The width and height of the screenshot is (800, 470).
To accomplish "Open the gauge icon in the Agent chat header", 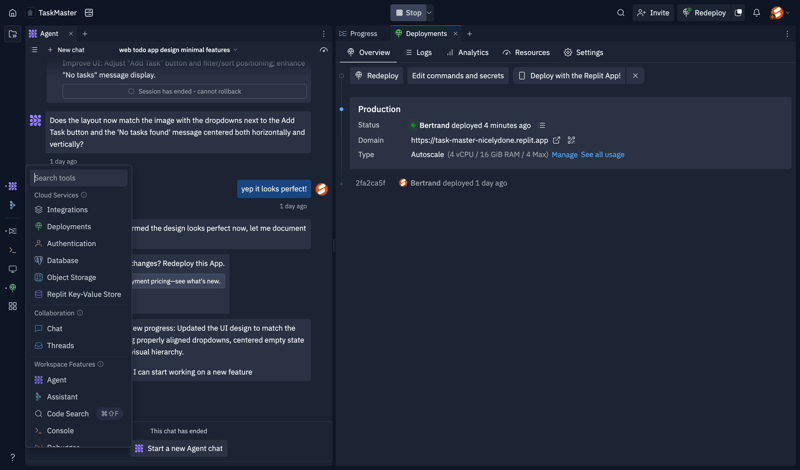I will tap(323, 50).
